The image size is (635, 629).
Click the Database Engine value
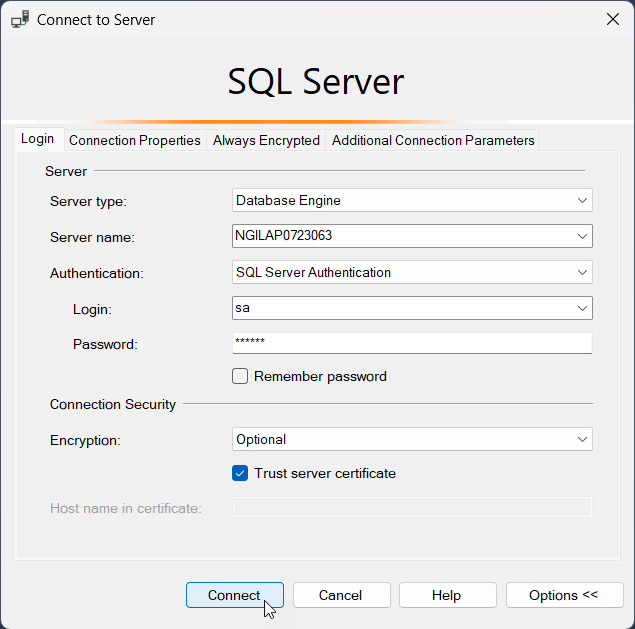[x=288, y=200]
